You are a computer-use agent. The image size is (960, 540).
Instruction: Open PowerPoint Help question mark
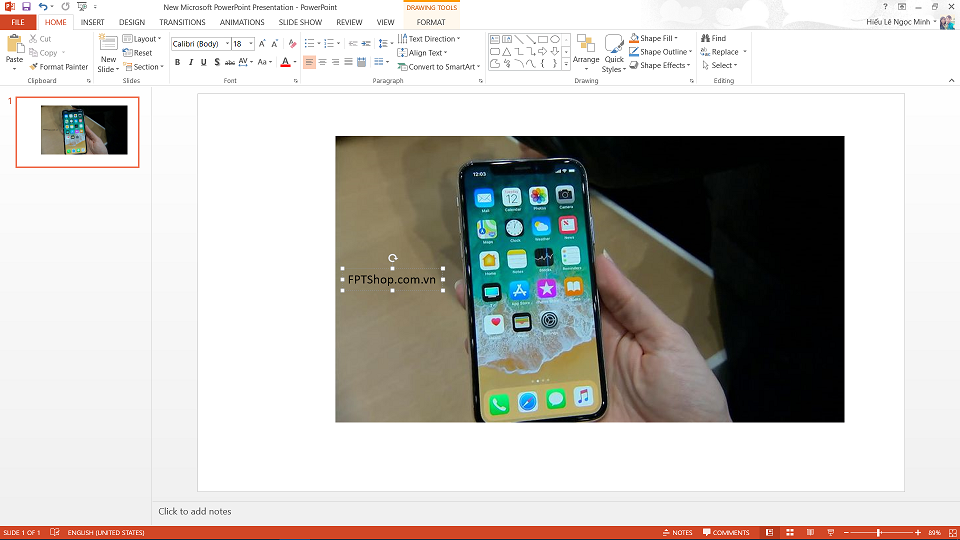[x=885, y=7]
